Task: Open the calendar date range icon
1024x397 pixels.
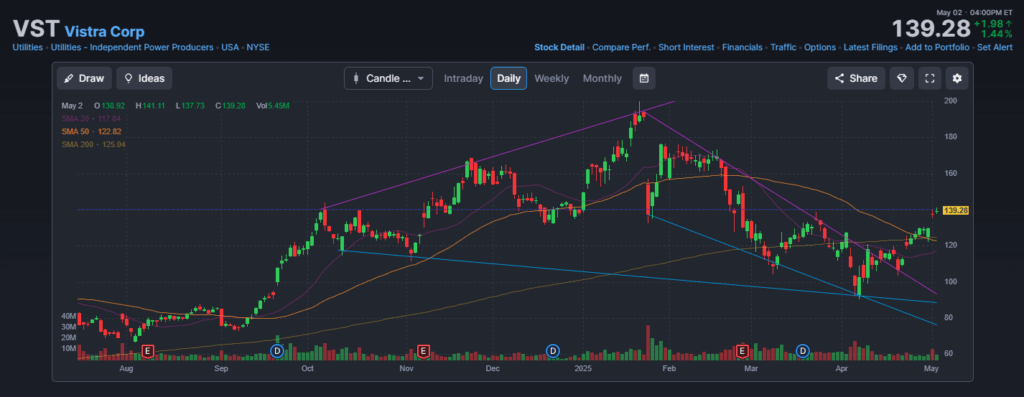Action: pyautogui.click(x=644, y=78)
